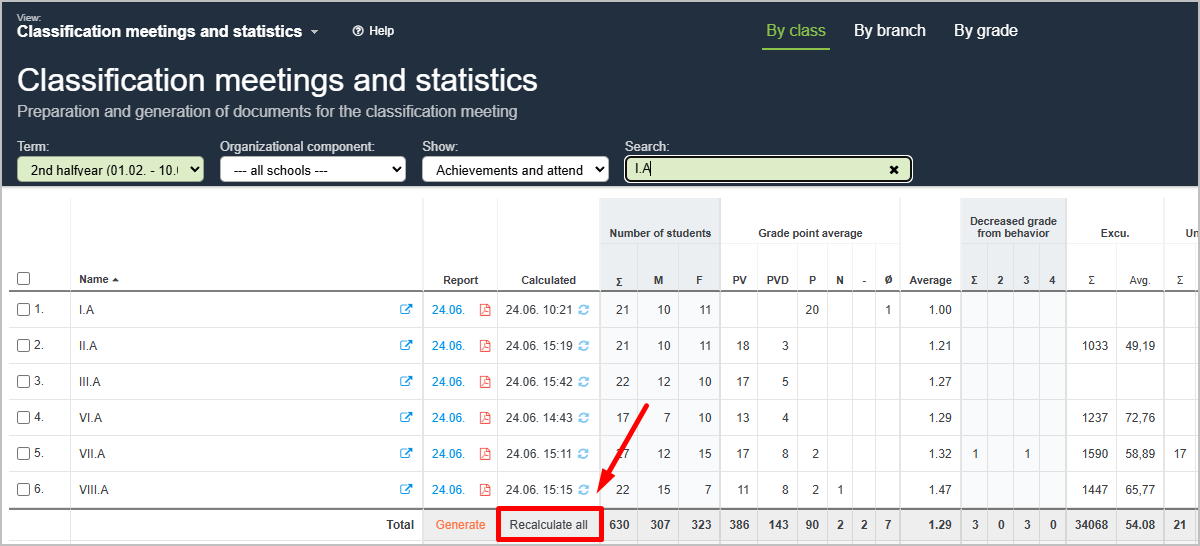Open the Term dropdown
1200x546 pixels.
coord(110,170)
